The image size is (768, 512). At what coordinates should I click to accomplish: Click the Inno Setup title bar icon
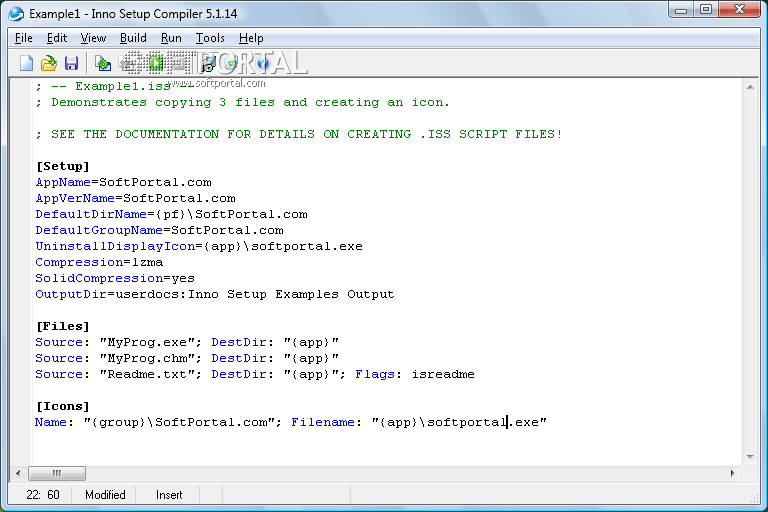[x=16, y=14]
